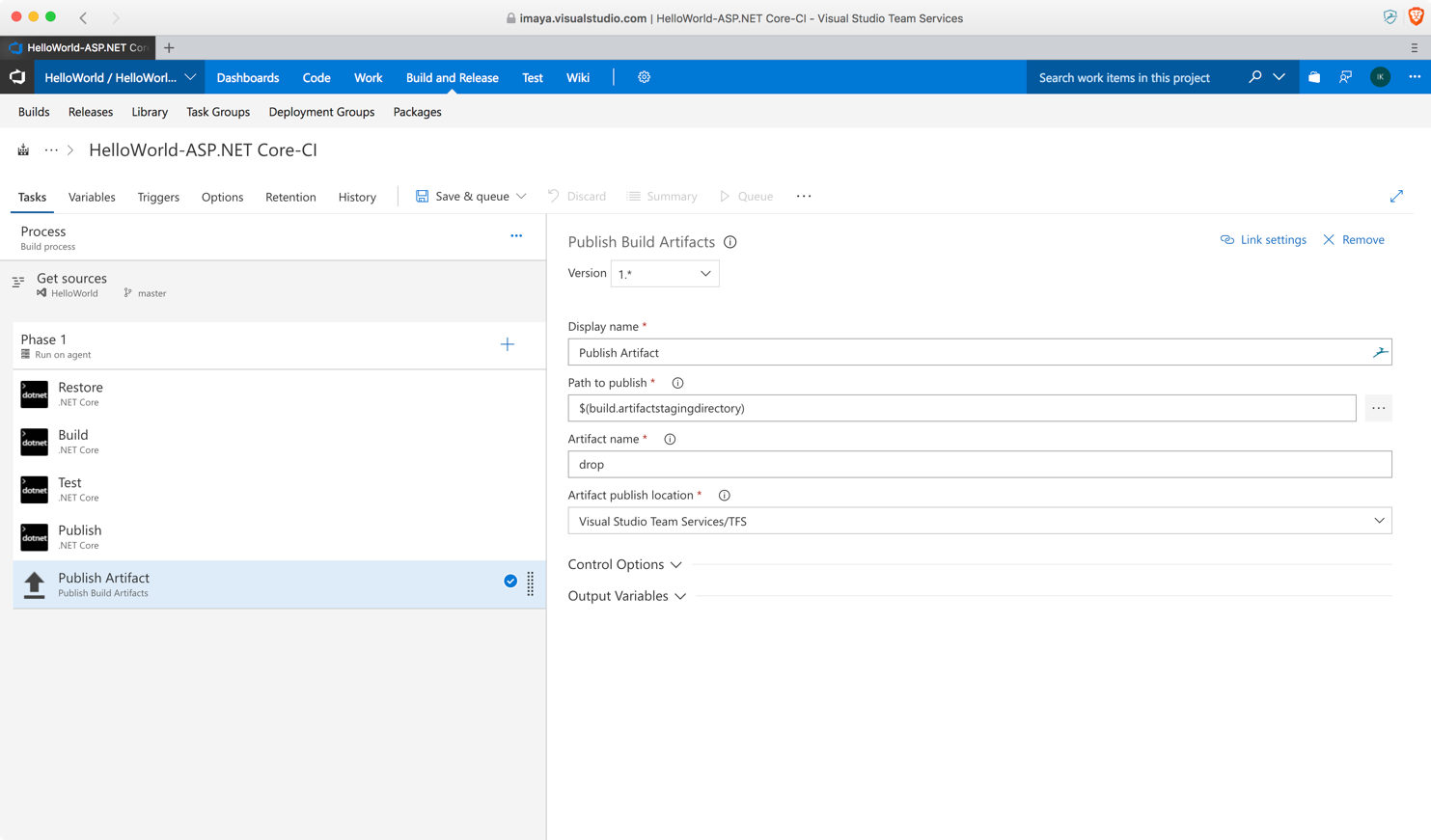Go to Task Groups page
Viewport: 1431px width, 840px height.
pos(218,112)
